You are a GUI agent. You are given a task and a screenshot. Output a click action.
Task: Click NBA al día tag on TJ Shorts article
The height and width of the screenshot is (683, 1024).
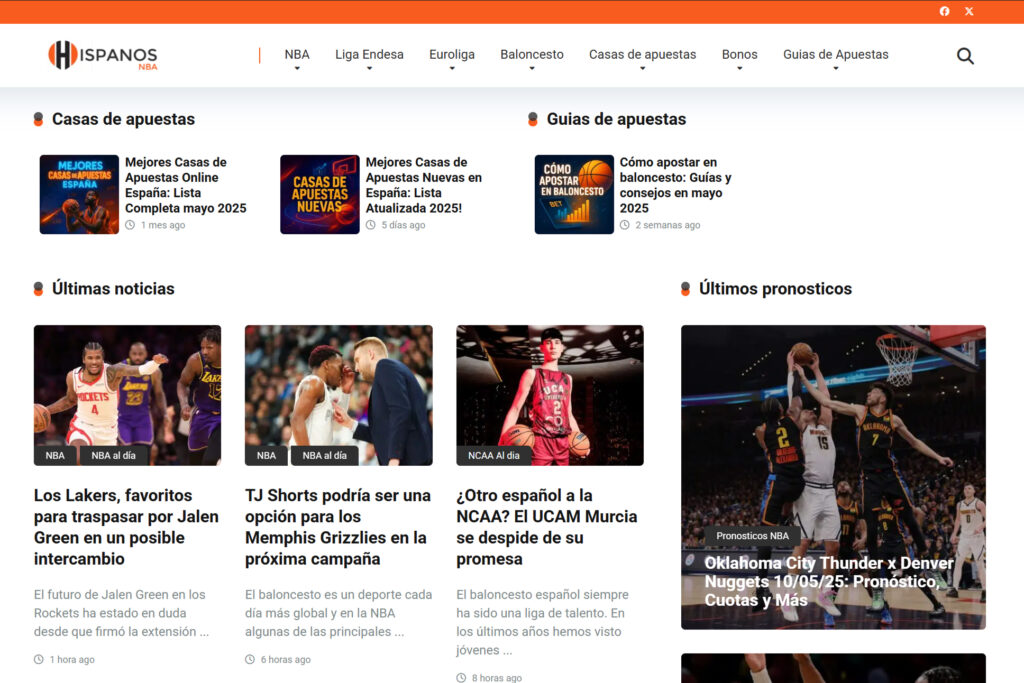325,455
